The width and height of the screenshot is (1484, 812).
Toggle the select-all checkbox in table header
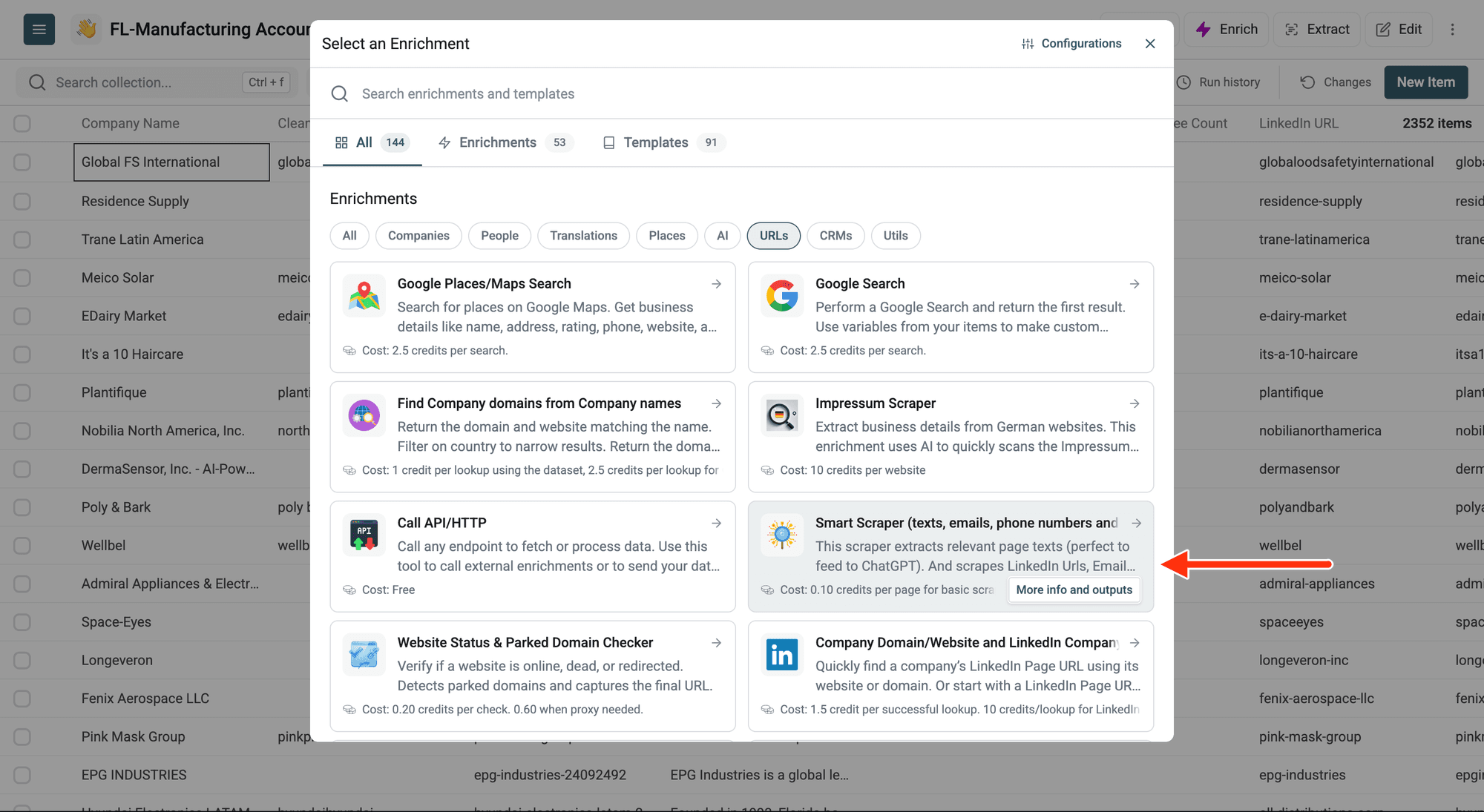click(x=22, y=123)
